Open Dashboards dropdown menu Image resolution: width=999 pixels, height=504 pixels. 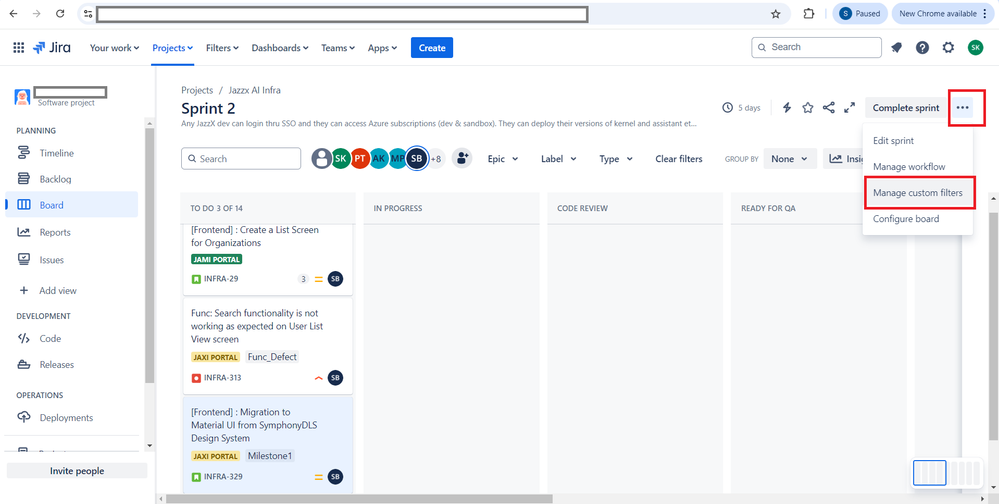280,48
